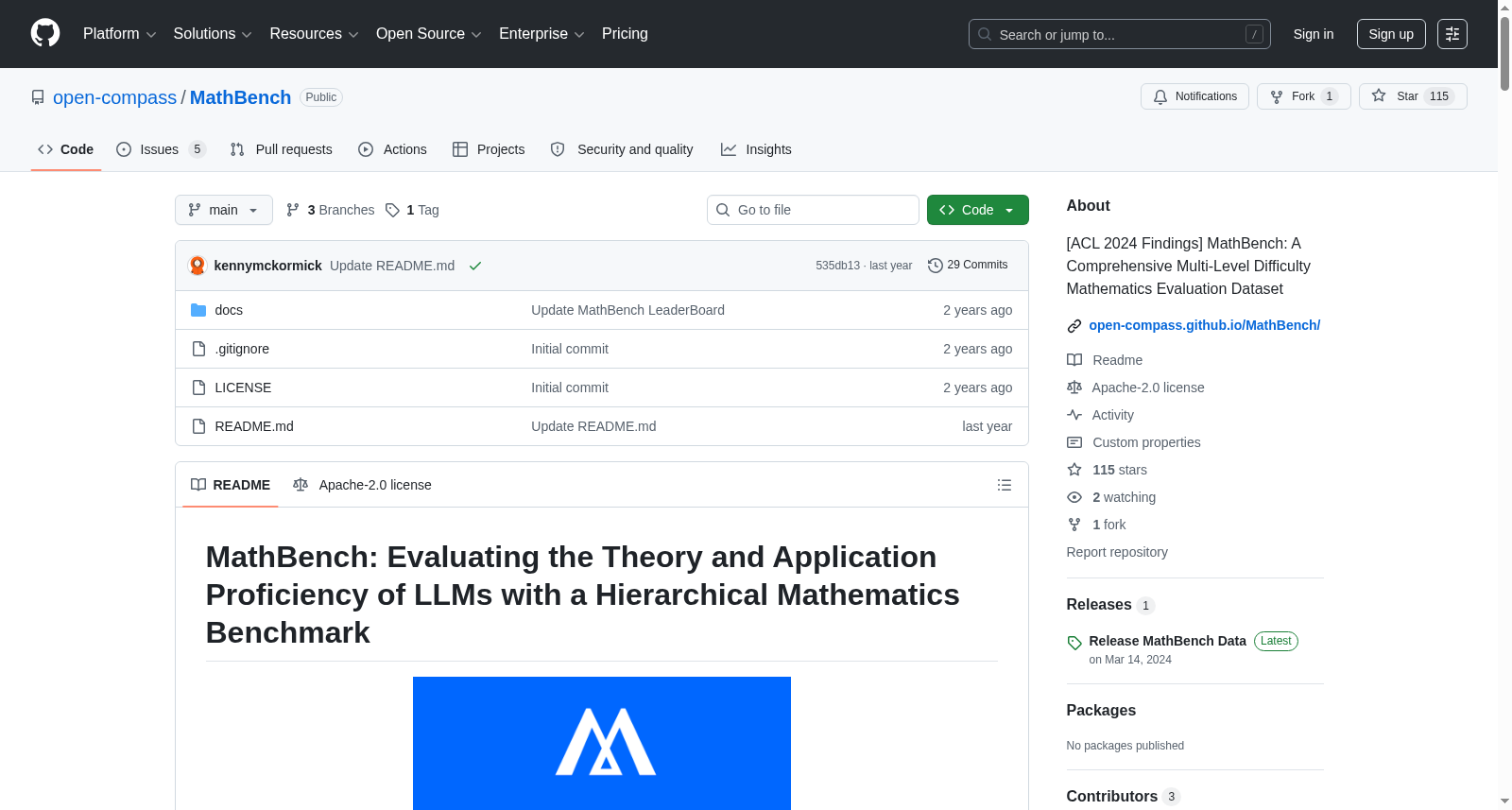
Task: Open kennymckormick's profile link
Action: click(x=268, y=266)
